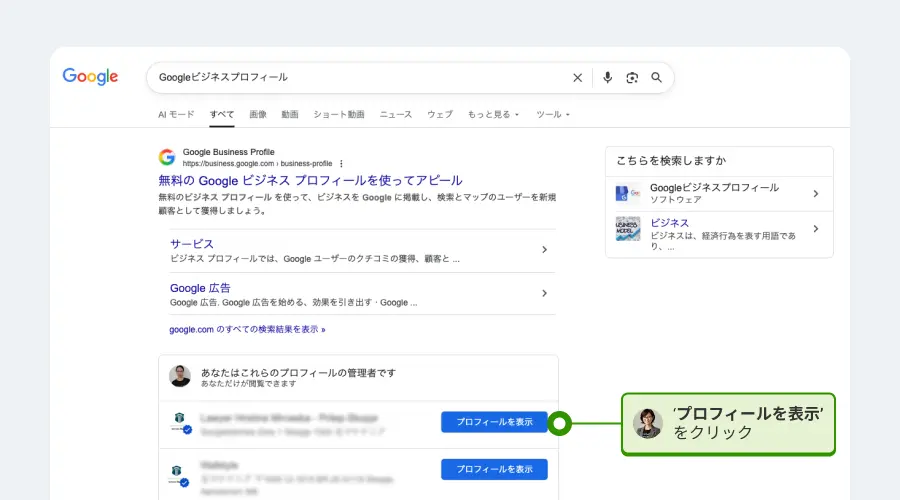Click the Google Business Profile favicon
Screen dimensions: 900x500
click(167, 157)
